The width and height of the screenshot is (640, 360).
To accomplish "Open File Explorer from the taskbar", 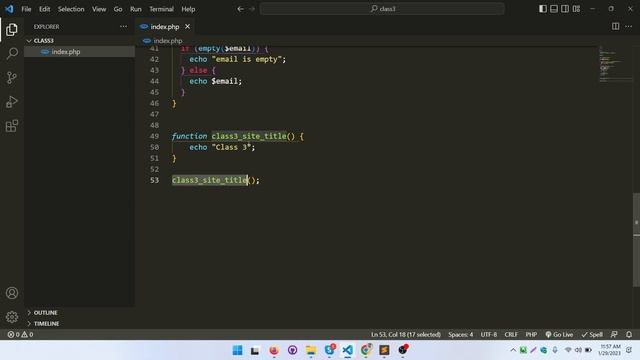I will tap(311, 350).
